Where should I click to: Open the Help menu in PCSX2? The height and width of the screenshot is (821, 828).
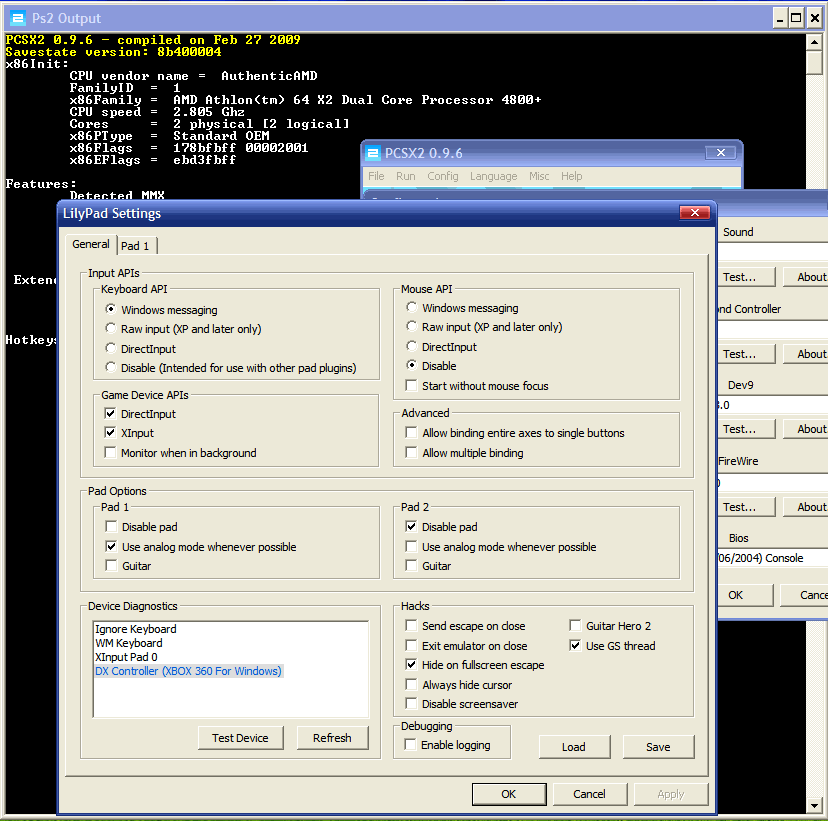pyautogui.click(x=571, y=176)
